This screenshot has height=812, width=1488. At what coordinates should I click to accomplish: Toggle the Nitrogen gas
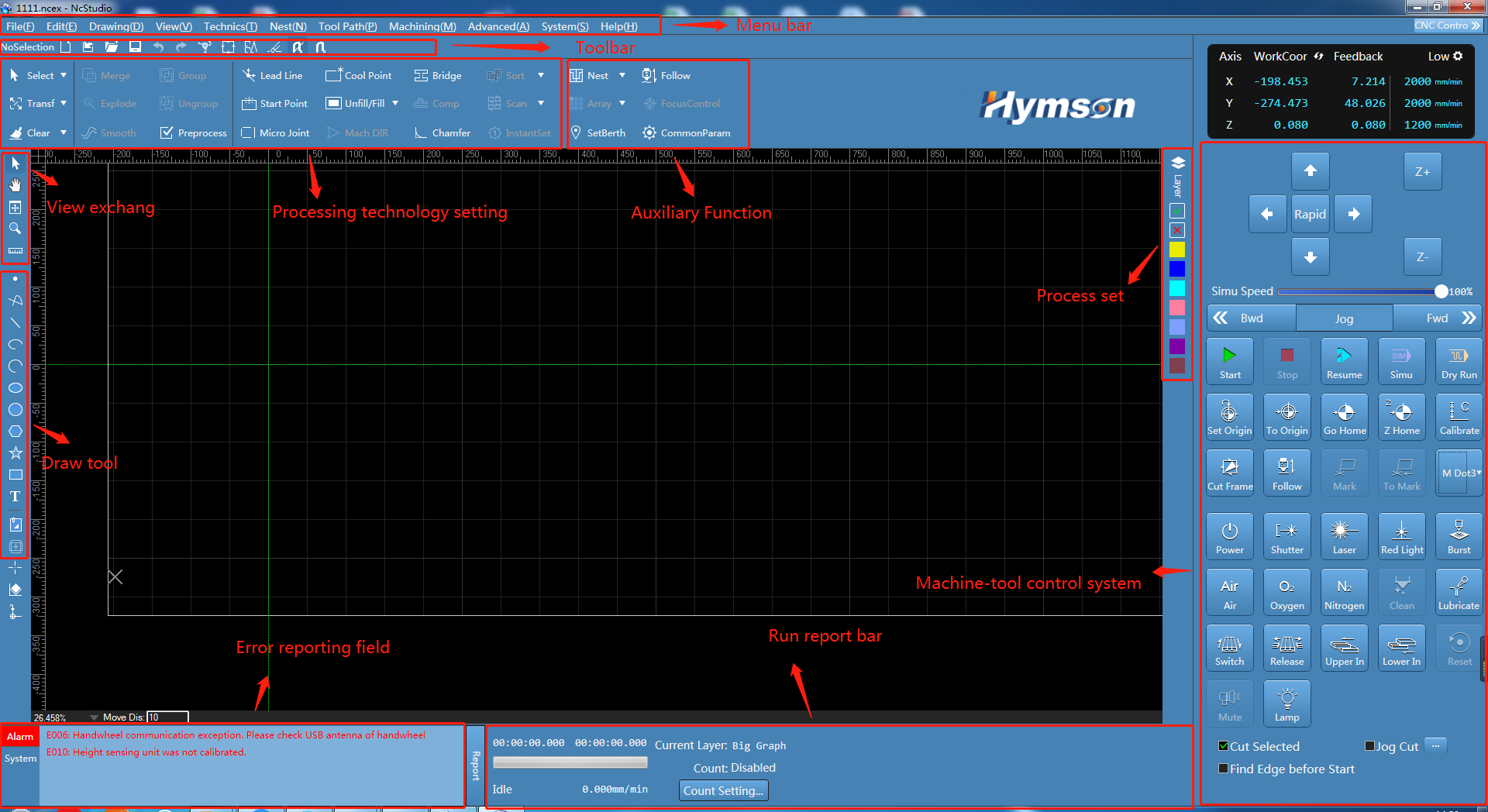coord(1344,593)
